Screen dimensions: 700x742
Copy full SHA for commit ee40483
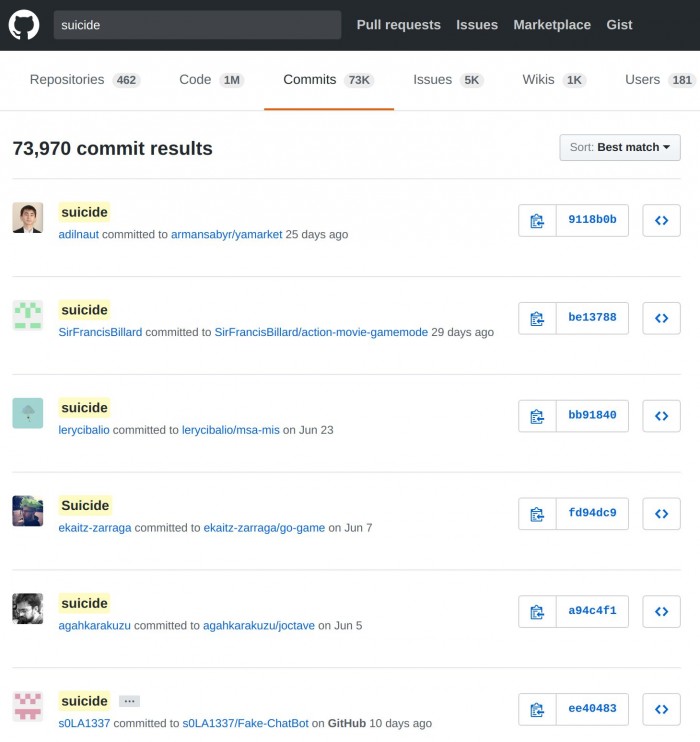click(537, 710)
